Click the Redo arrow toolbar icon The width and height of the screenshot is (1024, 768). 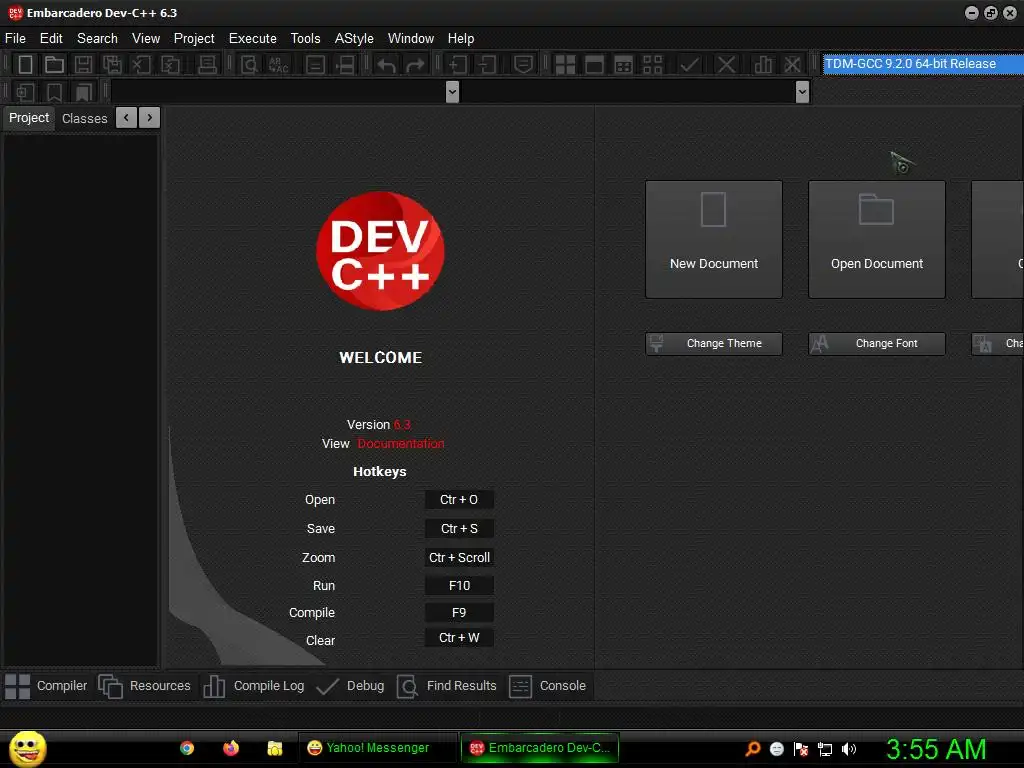(x=415, y=64)
